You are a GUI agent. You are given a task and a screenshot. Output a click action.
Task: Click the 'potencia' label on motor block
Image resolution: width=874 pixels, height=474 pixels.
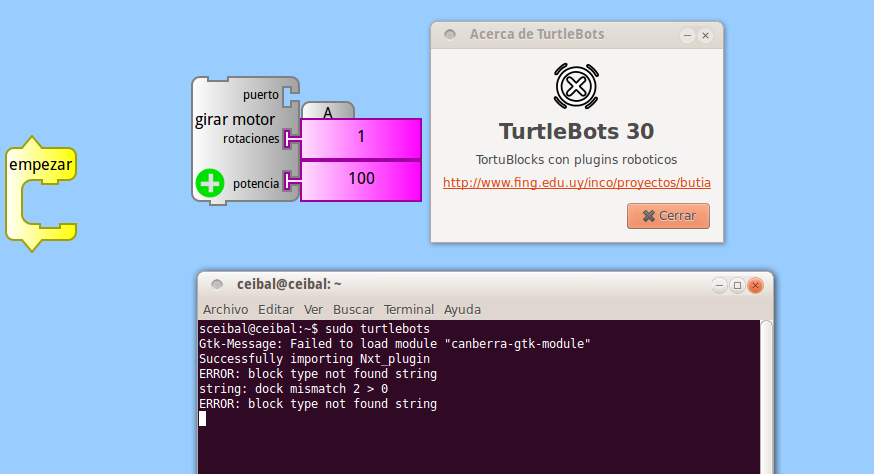[x=256, y=183]
